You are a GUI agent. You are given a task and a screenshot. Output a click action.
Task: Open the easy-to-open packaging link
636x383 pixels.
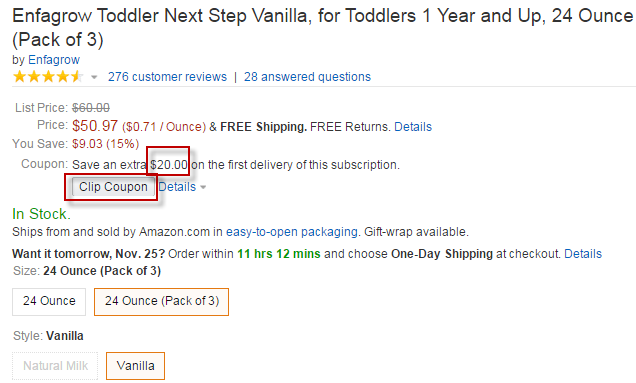292,232
